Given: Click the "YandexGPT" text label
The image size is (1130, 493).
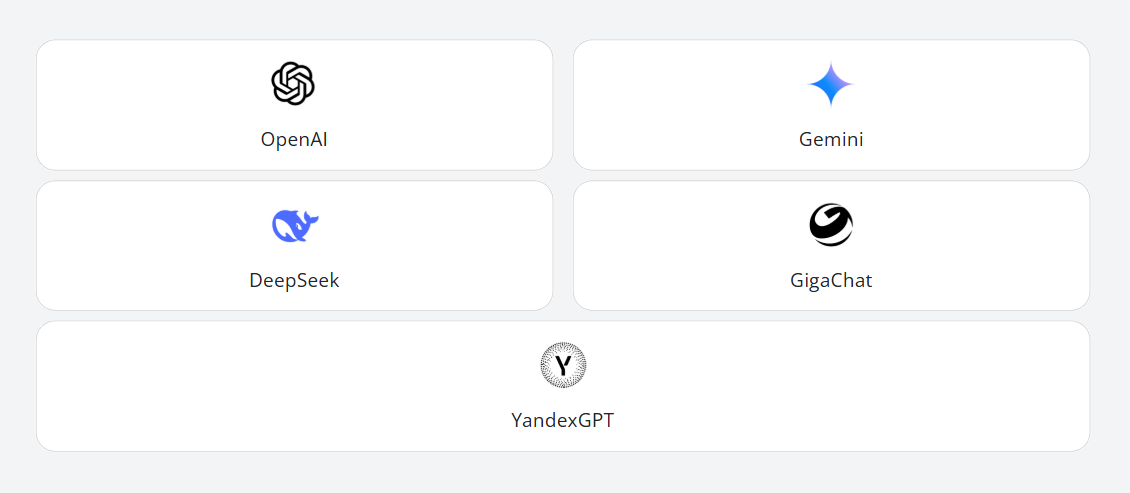Looking at the screenshot, I should click(563, 420).
